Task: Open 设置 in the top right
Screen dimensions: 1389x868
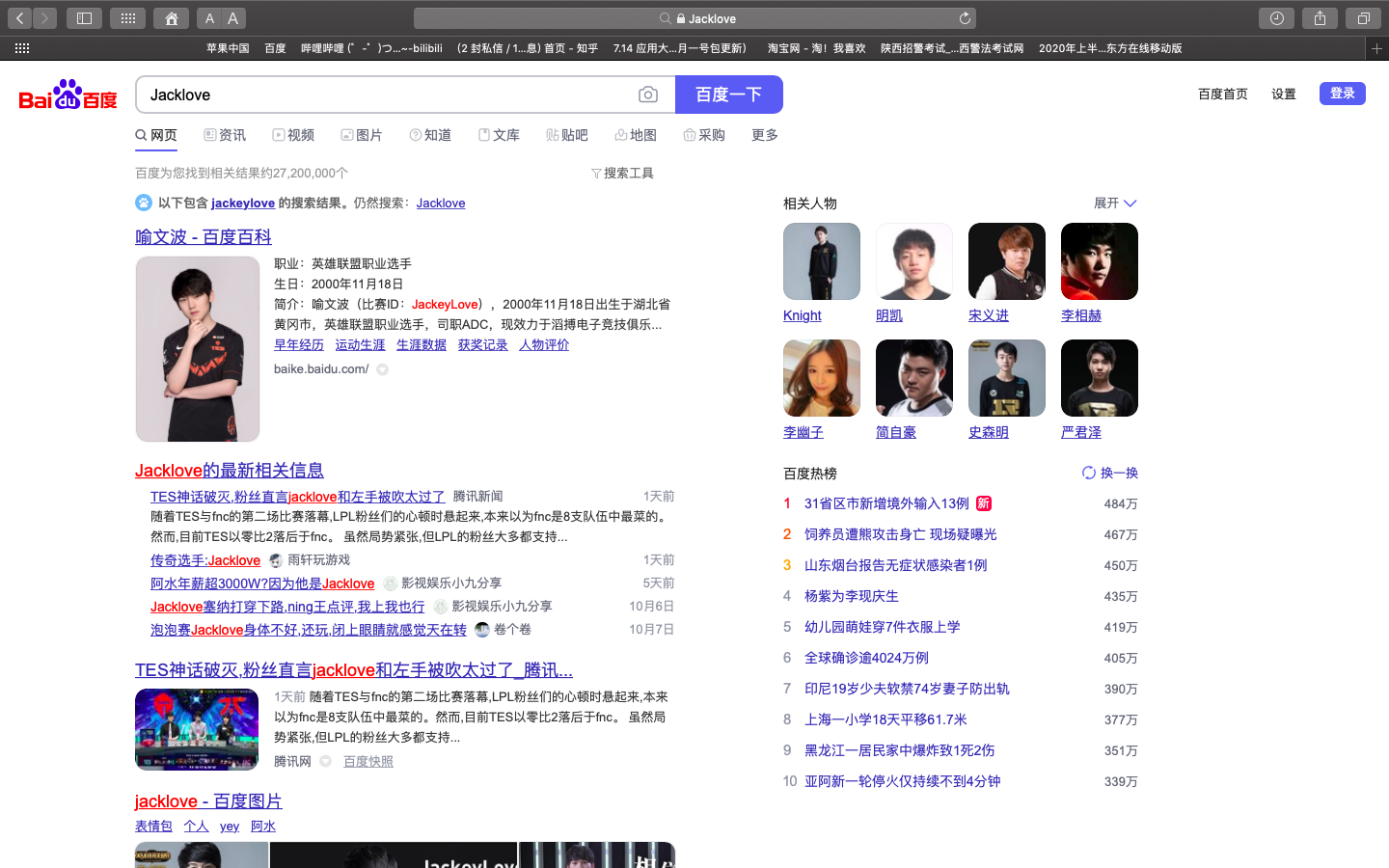Action: click(x=1284, y=95)
